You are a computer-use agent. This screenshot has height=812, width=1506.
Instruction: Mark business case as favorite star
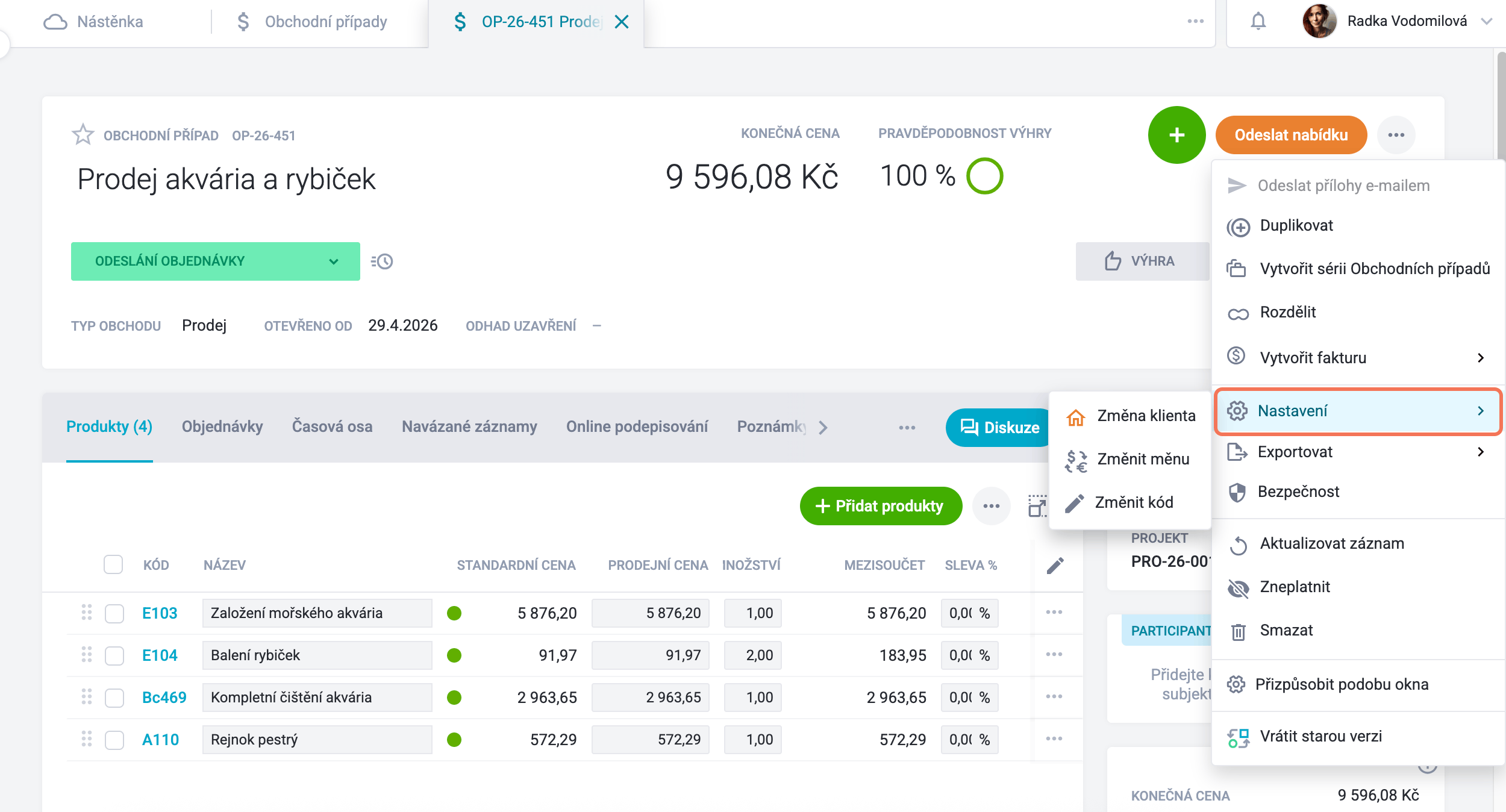click(x=83, y=134)
